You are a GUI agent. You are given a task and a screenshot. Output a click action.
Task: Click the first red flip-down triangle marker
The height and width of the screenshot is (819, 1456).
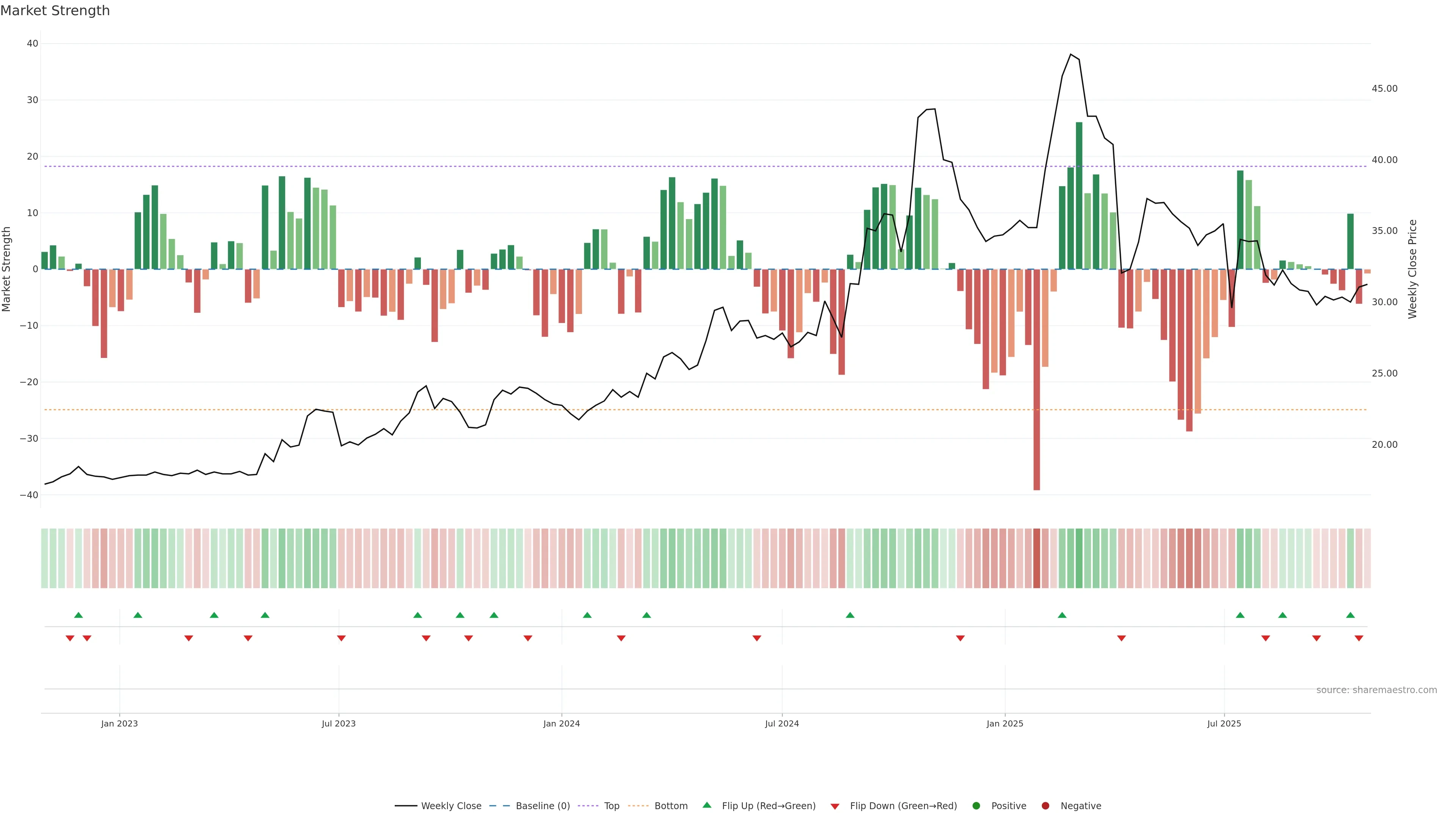point(70,638)
